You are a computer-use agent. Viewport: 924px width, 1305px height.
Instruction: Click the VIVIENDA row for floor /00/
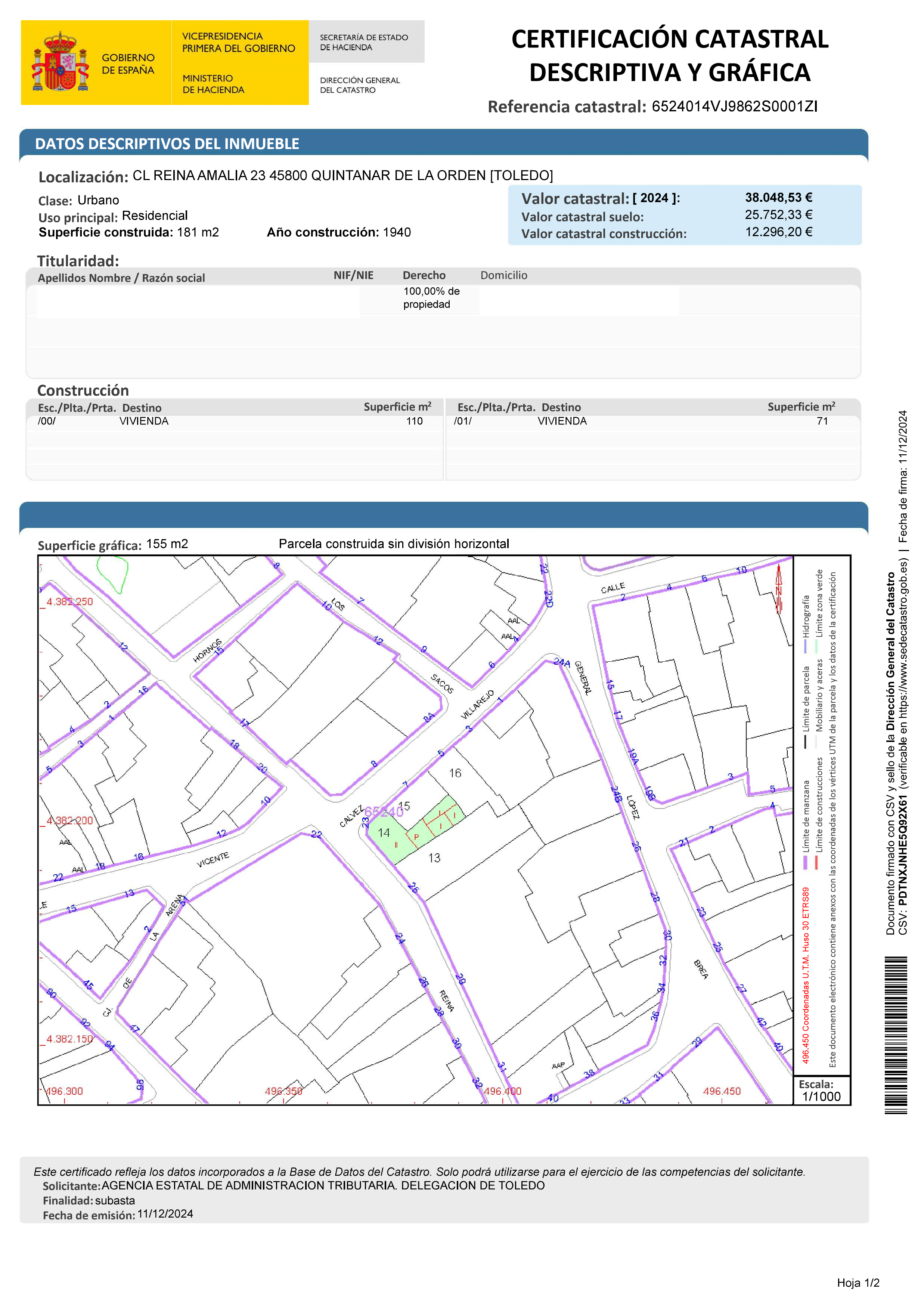(143, 421)
